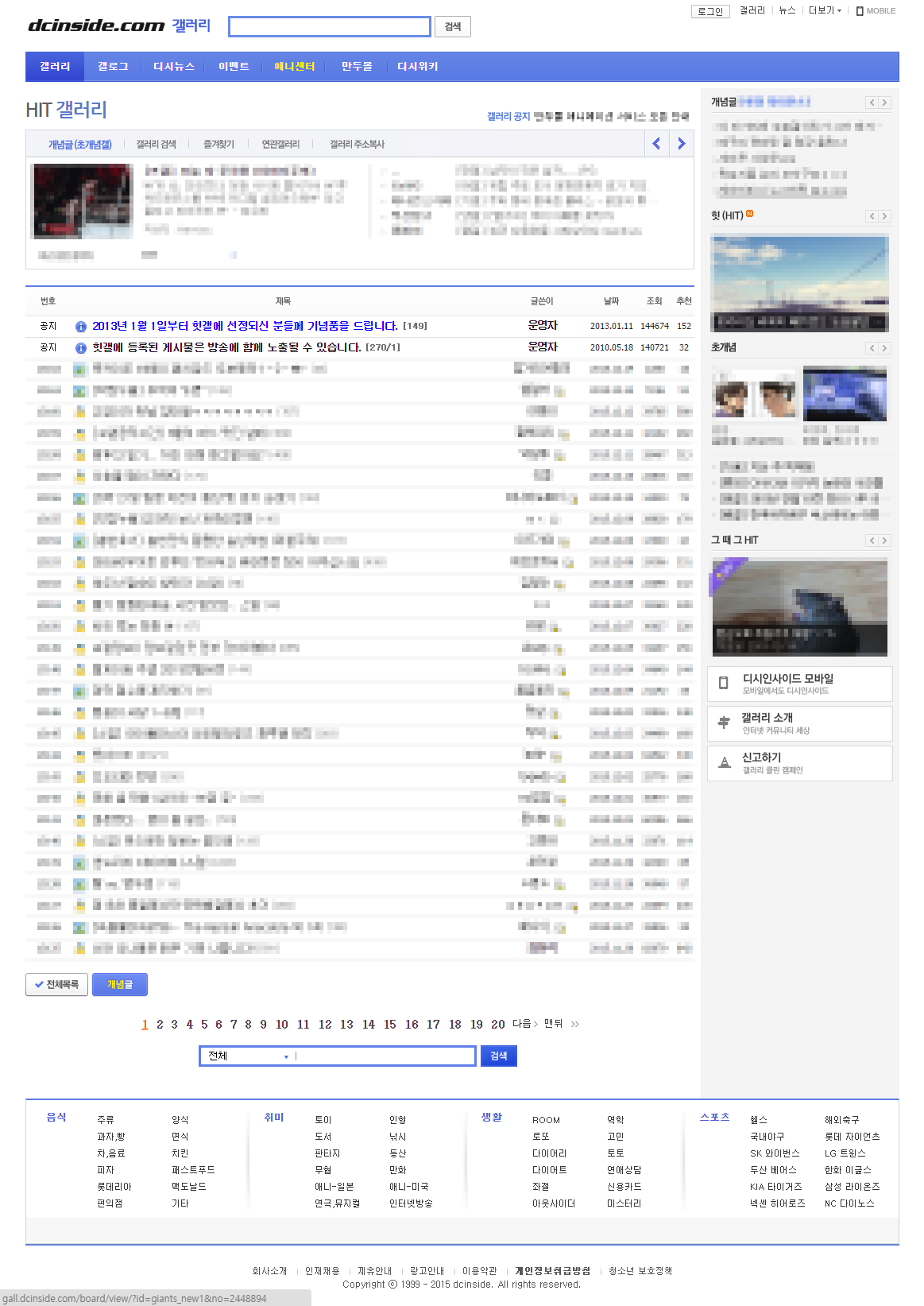This screenshot has height=1306, width=924.
Task: Select the 즐겨찾기 tab
Action: click(x=218, y=145)
